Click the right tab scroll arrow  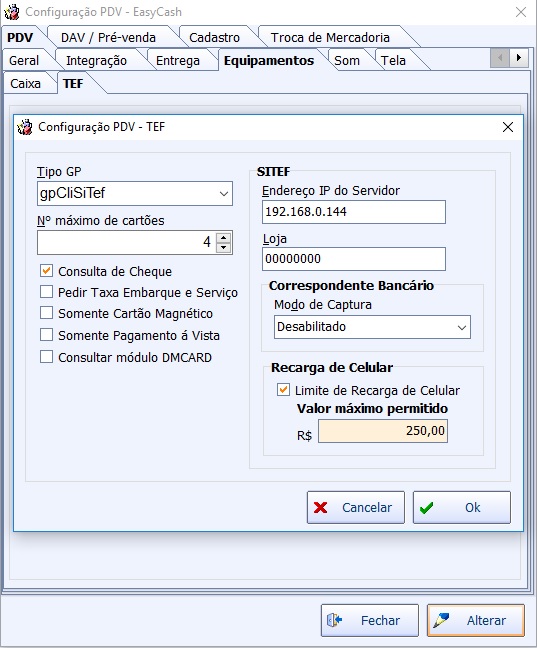click(519, 57)
